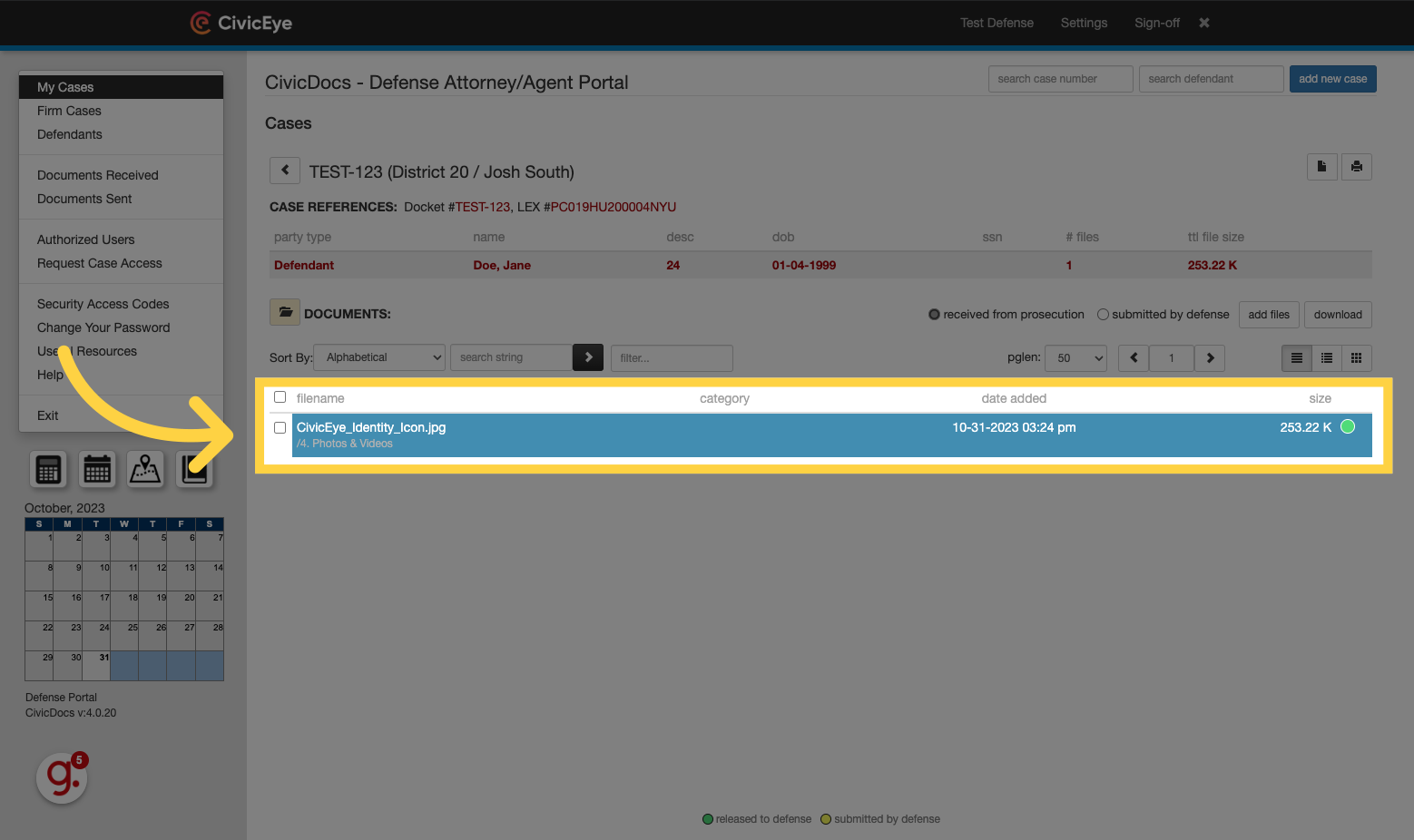Click the filename column header

pos(320,398)
